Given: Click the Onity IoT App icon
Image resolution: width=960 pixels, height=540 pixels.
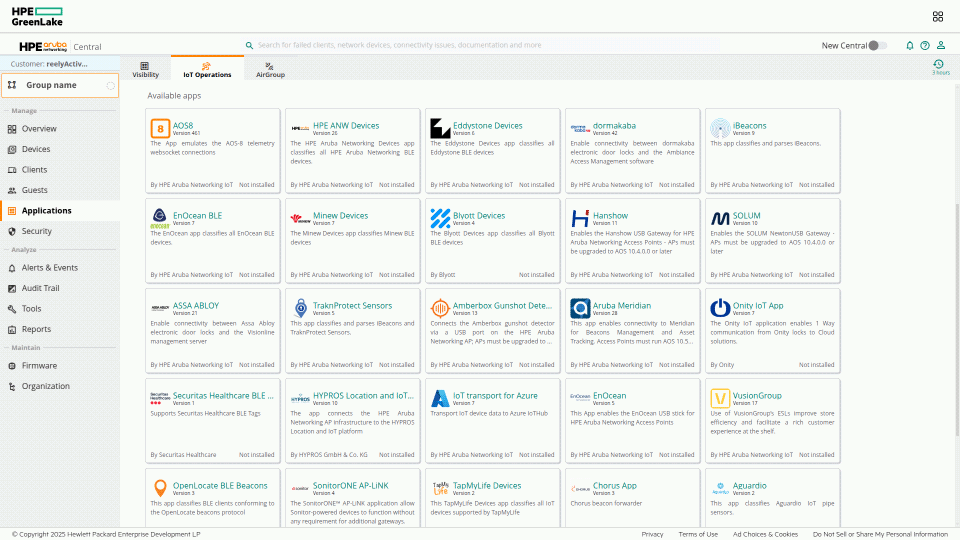Looking at the screenshot, I should [720, 308].
